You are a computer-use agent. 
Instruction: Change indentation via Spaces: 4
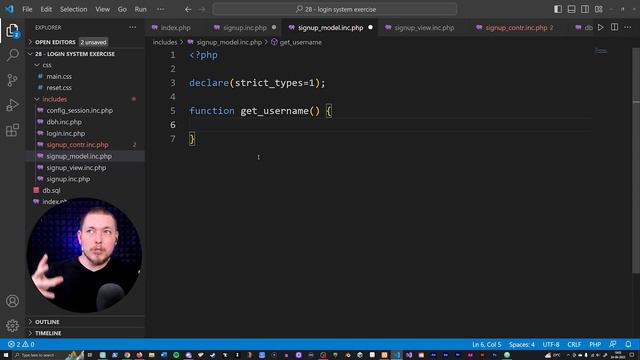tap(522, 344)
